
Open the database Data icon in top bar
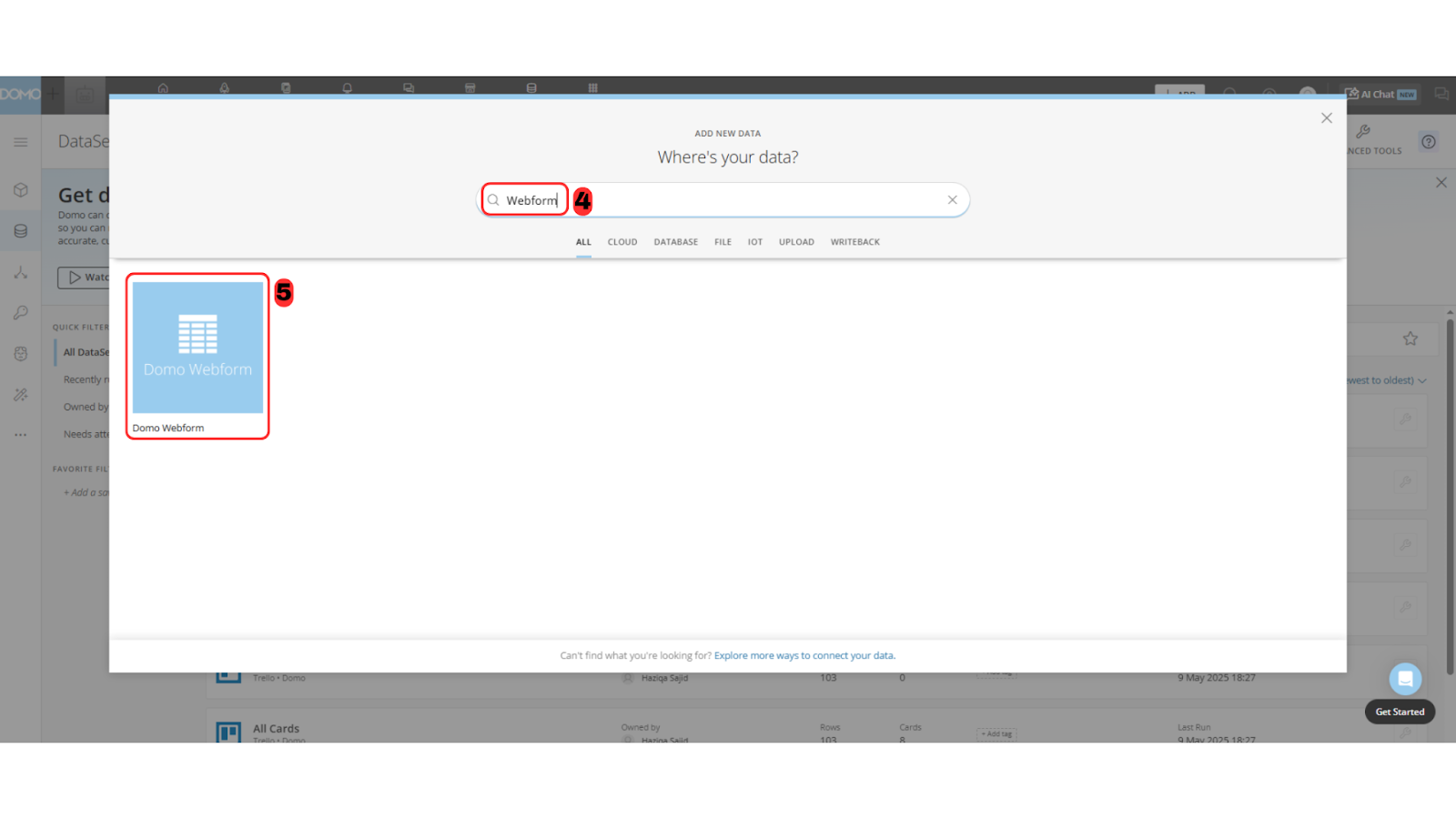[x=531, y=88]
